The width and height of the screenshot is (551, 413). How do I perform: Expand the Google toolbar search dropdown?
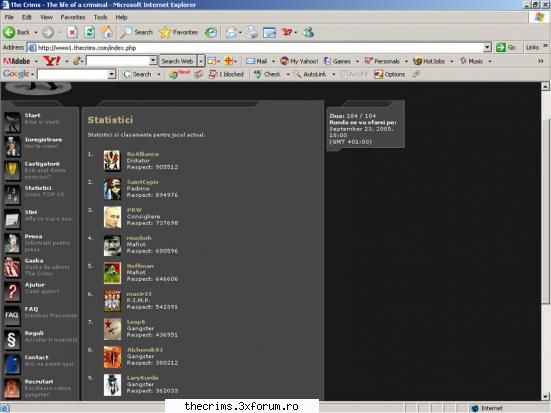[111, 74]
